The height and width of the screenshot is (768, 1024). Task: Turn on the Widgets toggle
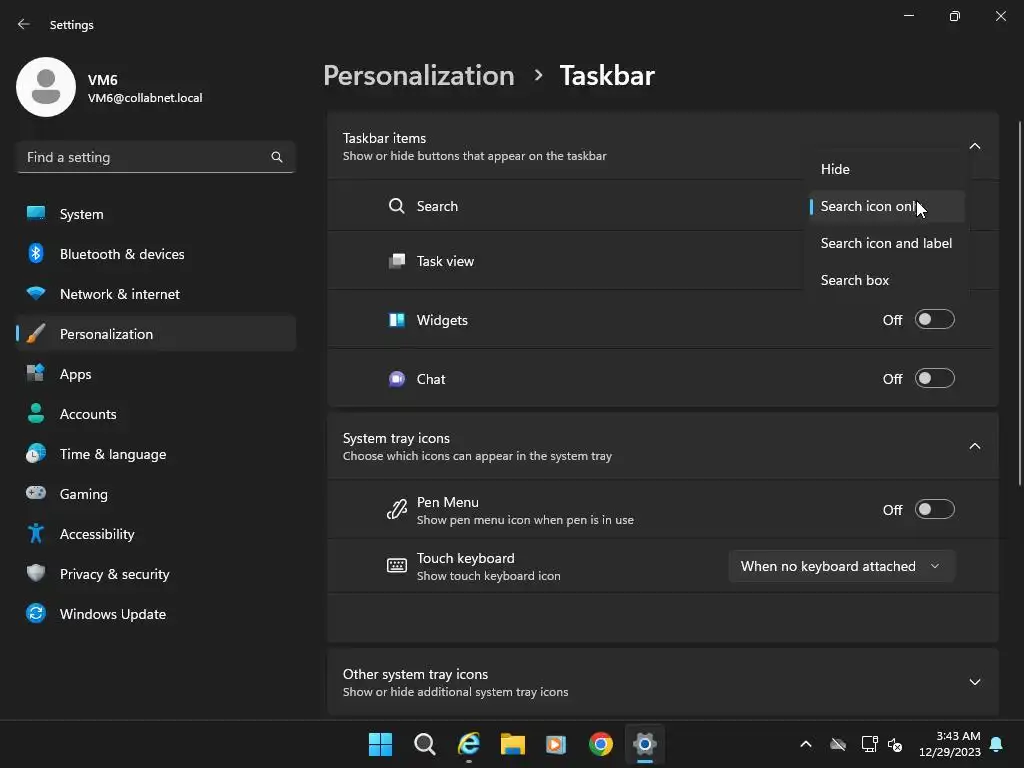point(935,319)
